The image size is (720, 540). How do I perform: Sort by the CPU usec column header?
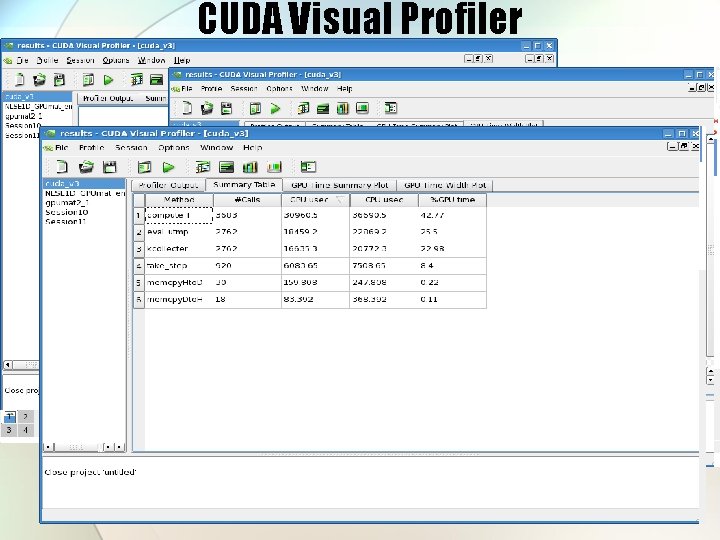click(x=384, y=200)
